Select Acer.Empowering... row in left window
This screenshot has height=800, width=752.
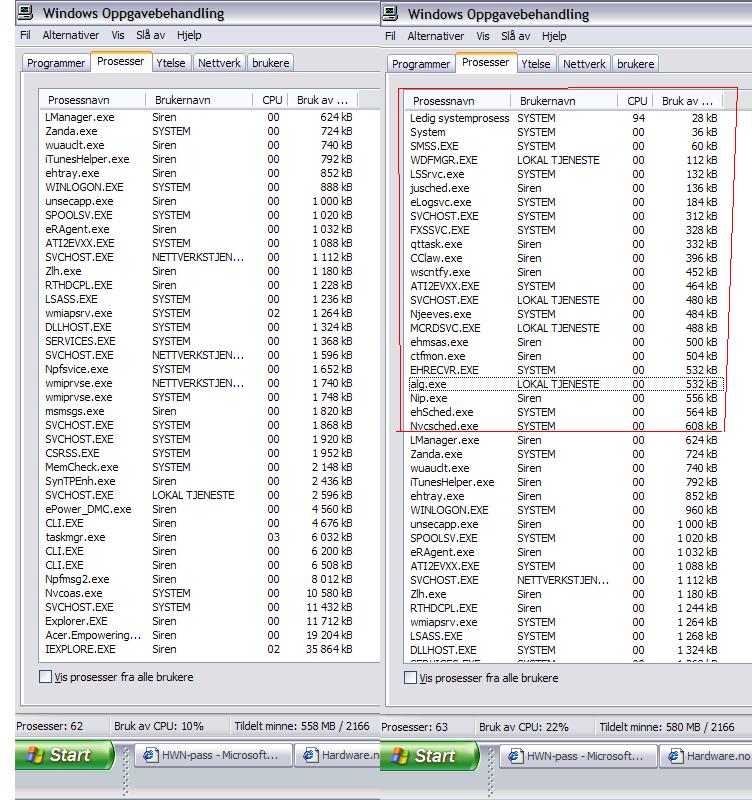click(199, 635)
